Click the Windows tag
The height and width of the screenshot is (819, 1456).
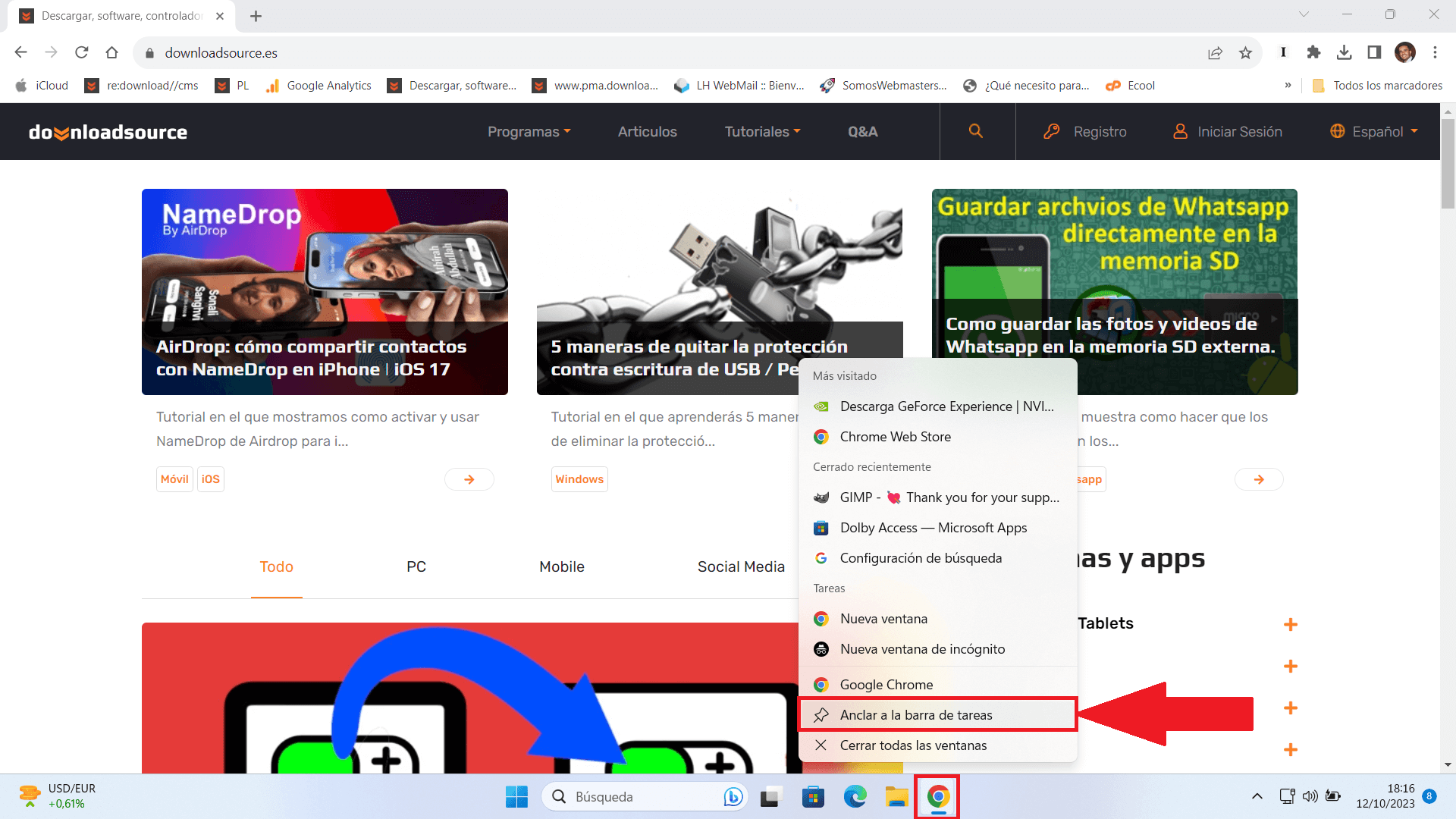tap(579, 479)
